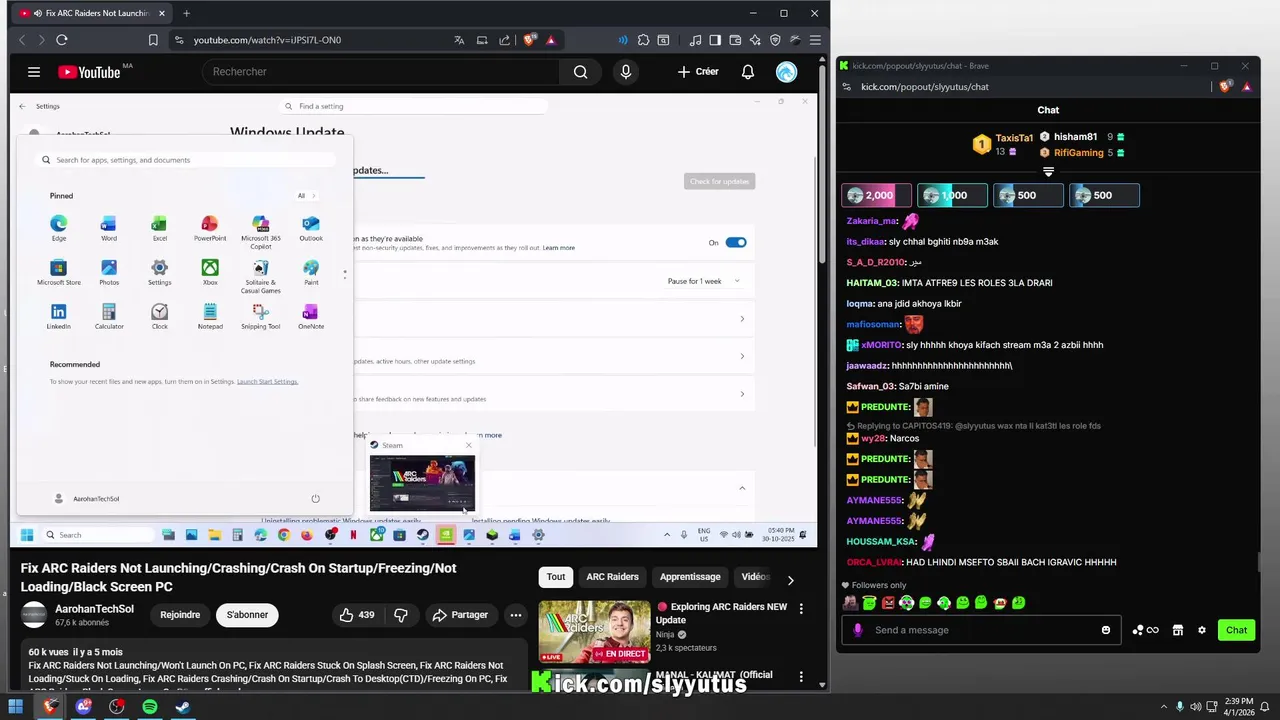1280x720 pixels.
Task: Select the ARC Raiders filter chip
Action: (x=612, y=577)
